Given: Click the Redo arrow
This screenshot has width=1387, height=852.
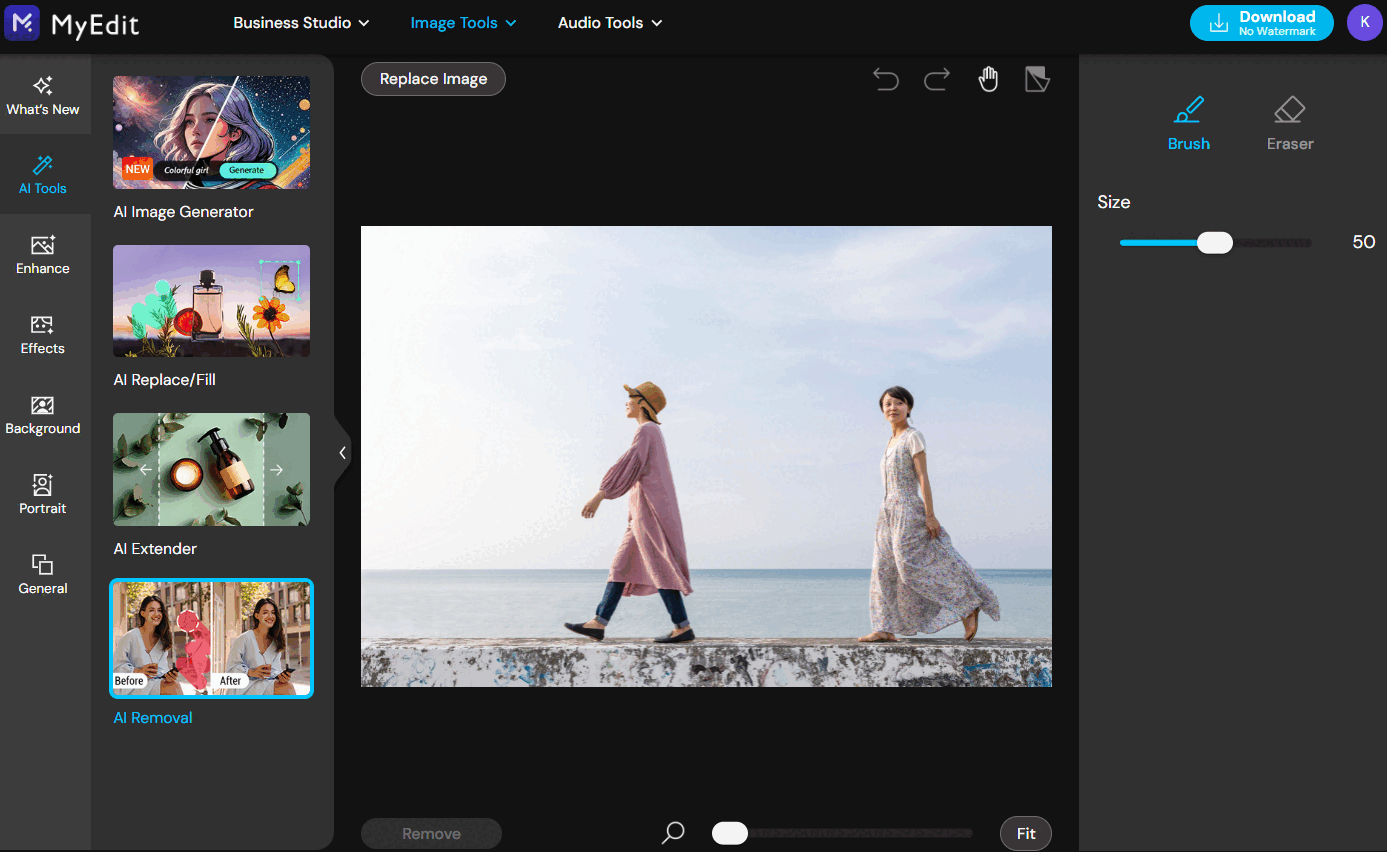Looking at the screenshot, I should point(937,79).
